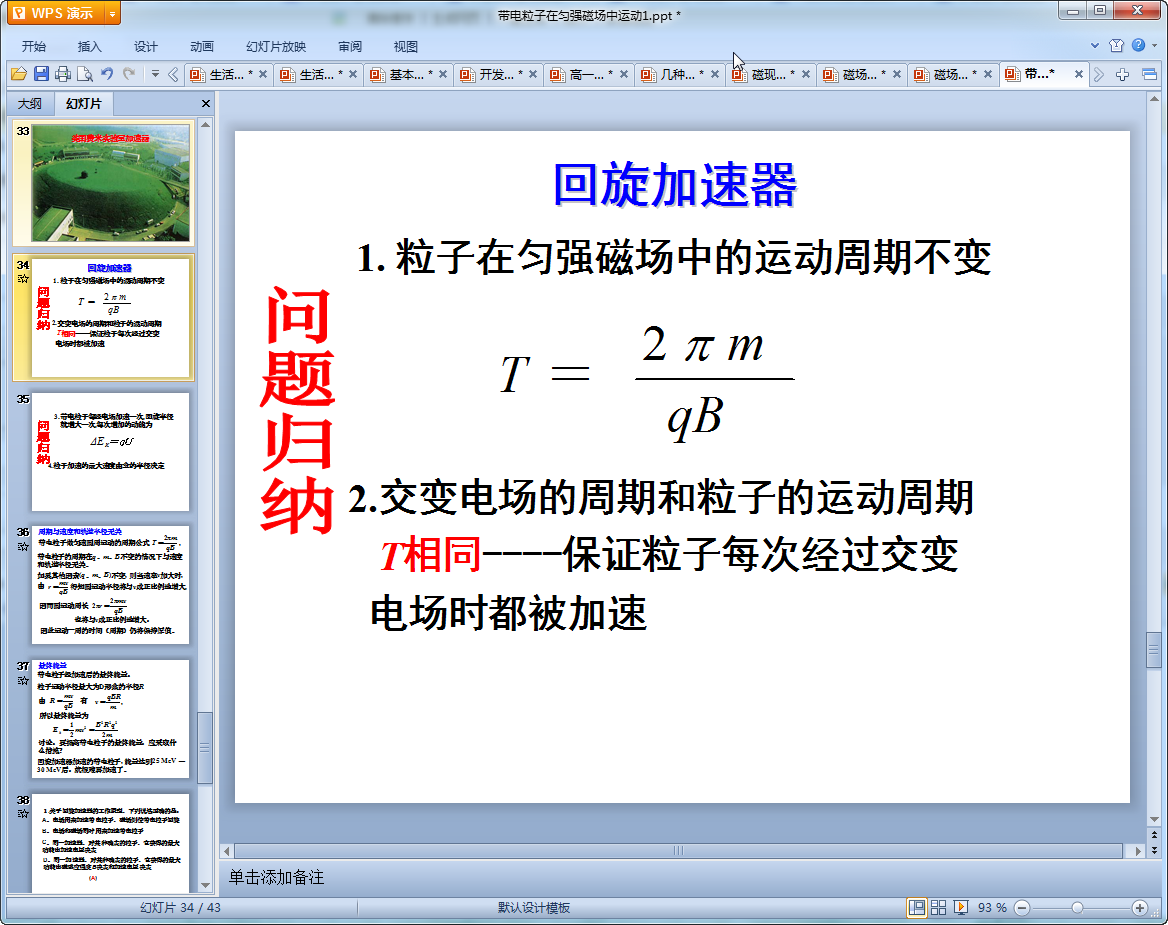Add a new document tab with the plus icon
The width and height of the screenshot is (1168, 925).
1123,74
